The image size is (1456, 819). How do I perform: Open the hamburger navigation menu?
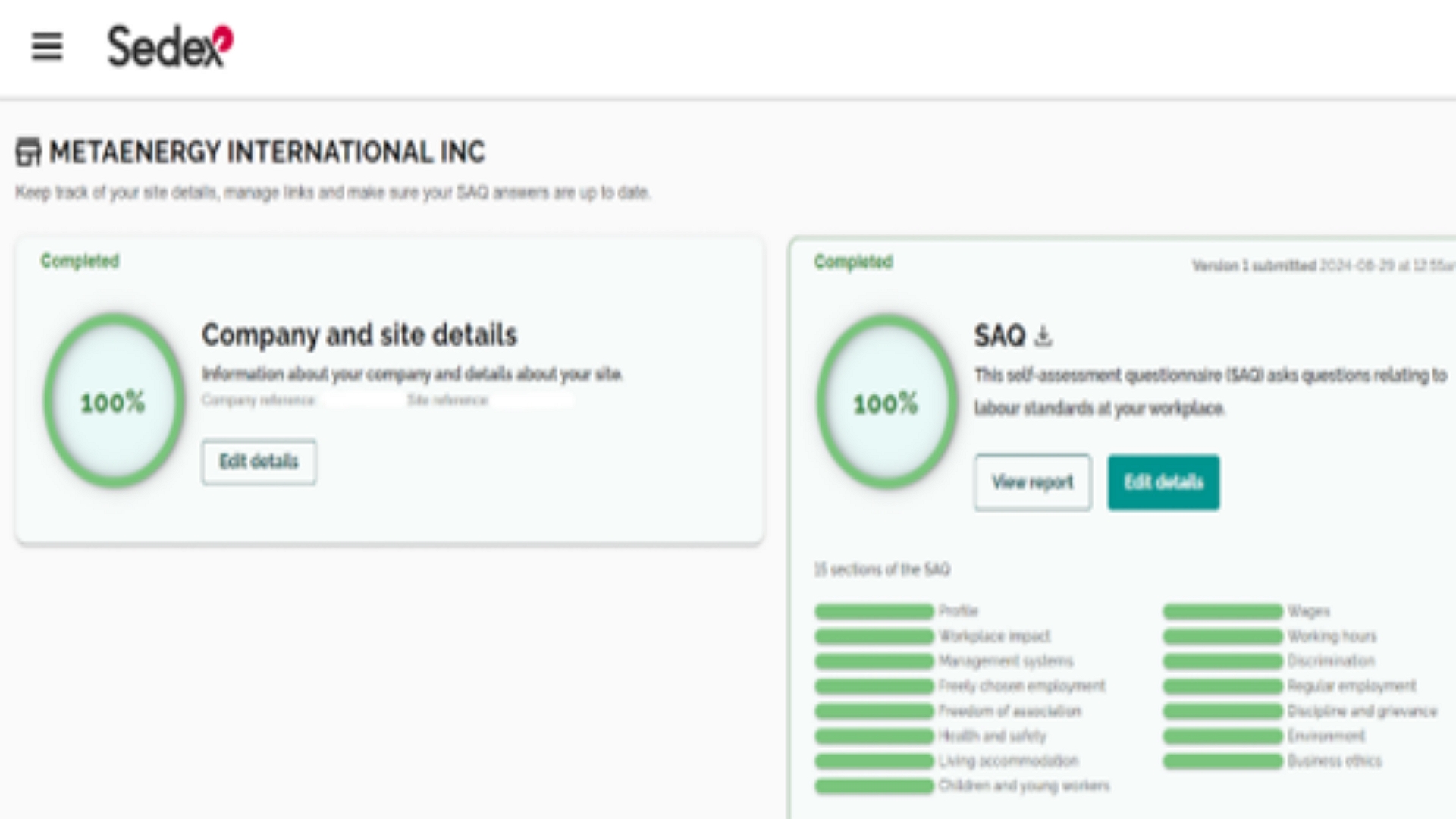pyautogui.click(x=47, y=46)
